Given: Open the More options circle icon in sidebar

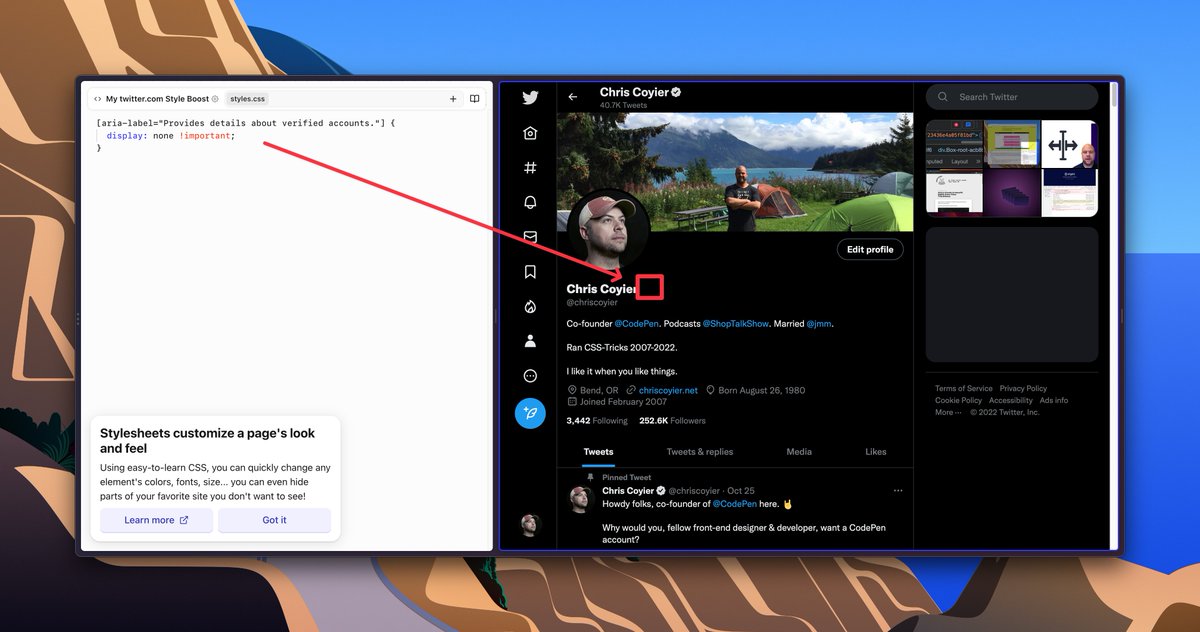Looking at the screenshot, I should coord(530,375).
